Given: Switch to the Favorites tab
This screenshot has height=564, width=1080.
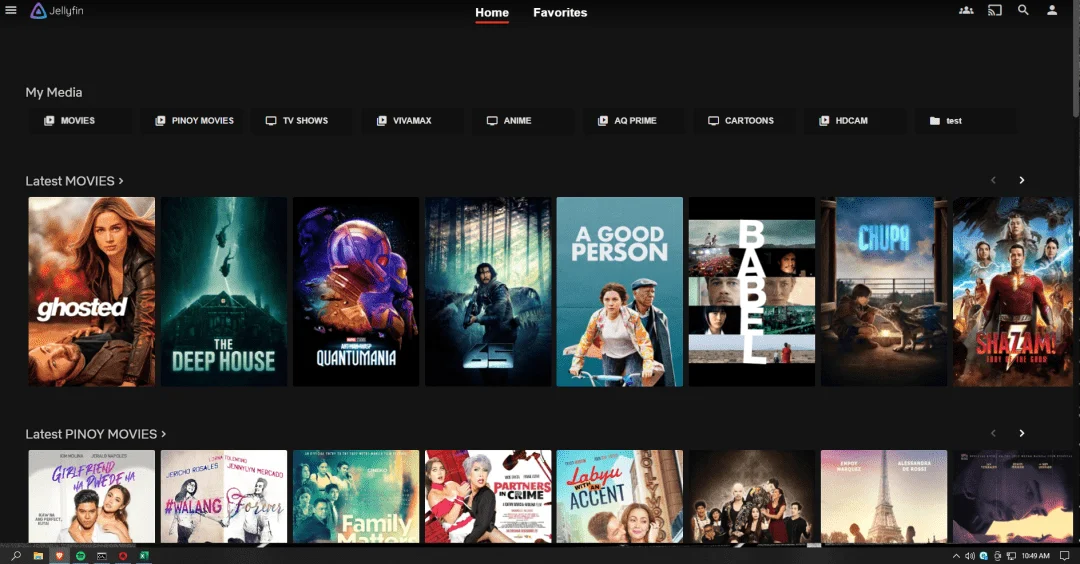Looking at the screenshot, I should tap(560, 12).
